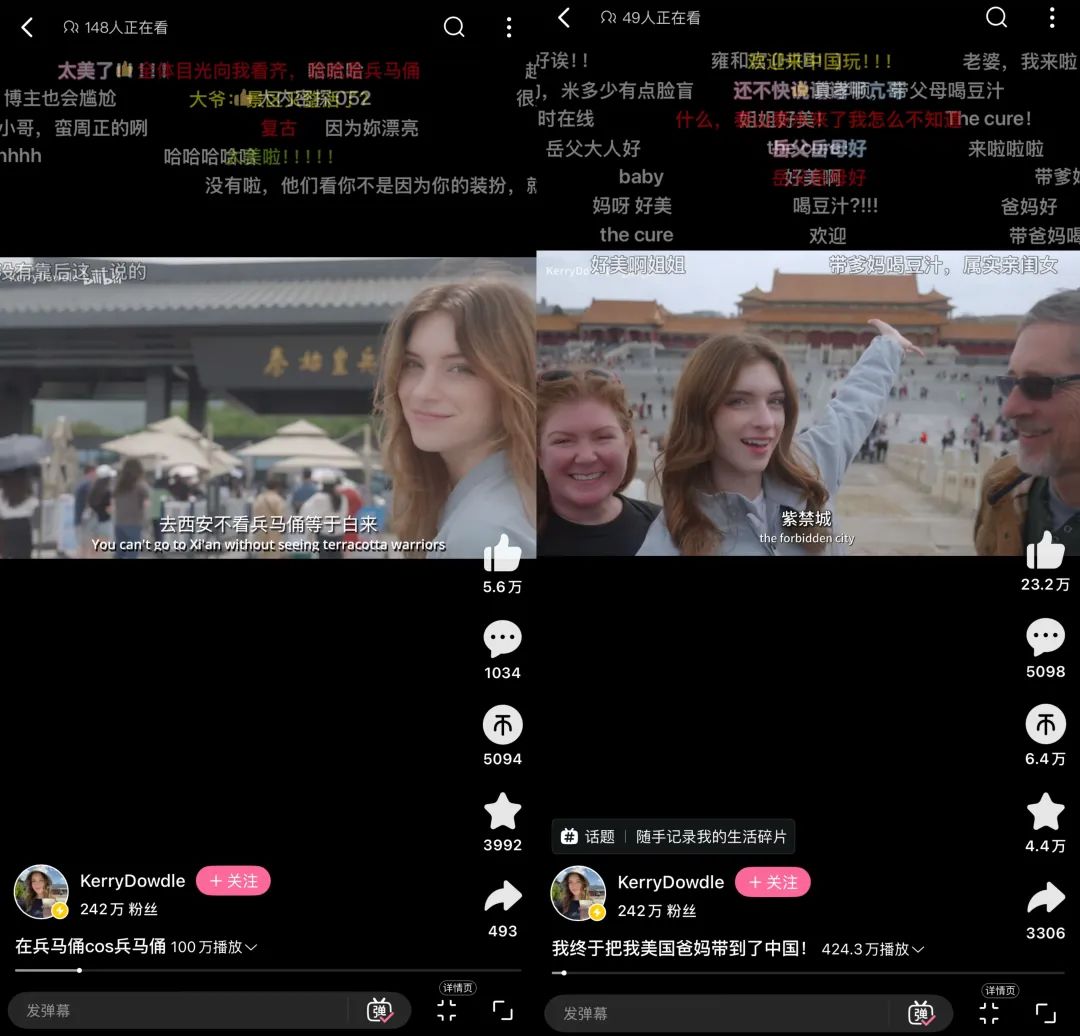Follow KerryDowdle under the 紫禁城 video
This screenshot has width=1080, height=1036.
(x=772, y=882)
